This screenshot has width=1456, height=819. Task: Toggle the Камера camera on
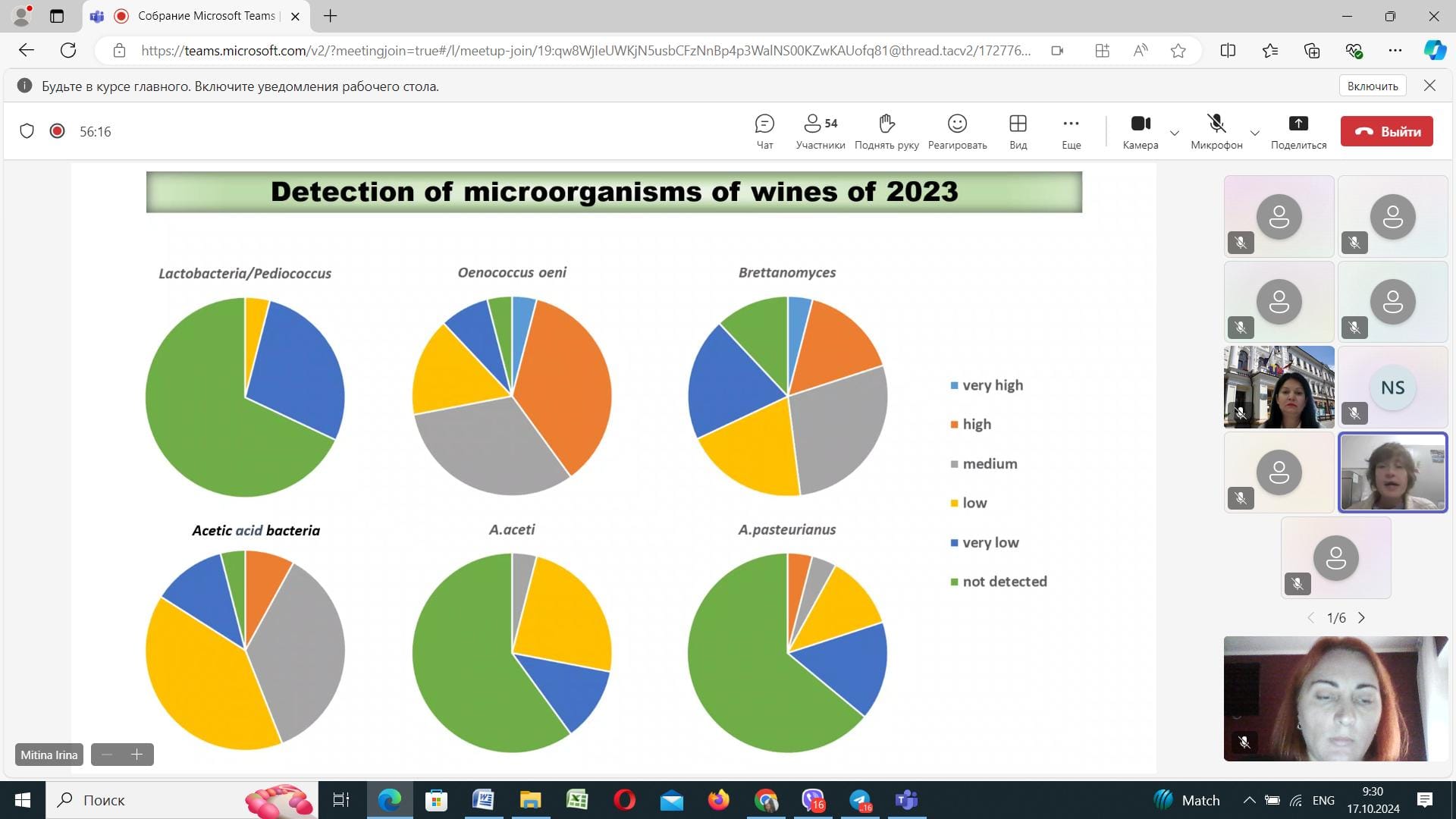click(1141, 131)
